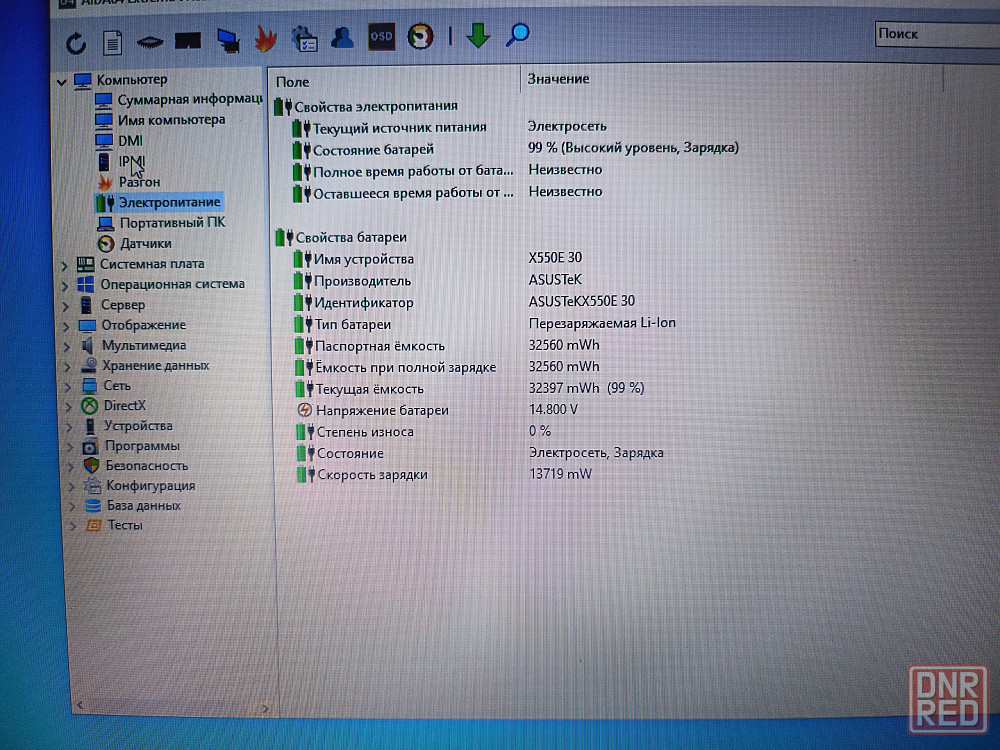Image resolution: width=1000 pixels, height=750 pixels.
Task: Select Хранение данных in the tree
Action: click(156, 365)
